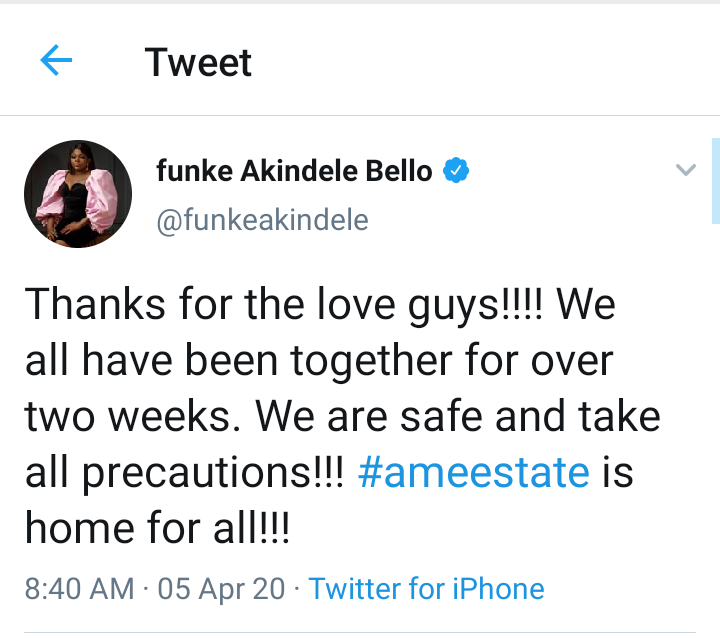Click the 8:40 AM timestamp
Image resolution: width=720 pixels, height=638 pixels.
click(79, 588)
